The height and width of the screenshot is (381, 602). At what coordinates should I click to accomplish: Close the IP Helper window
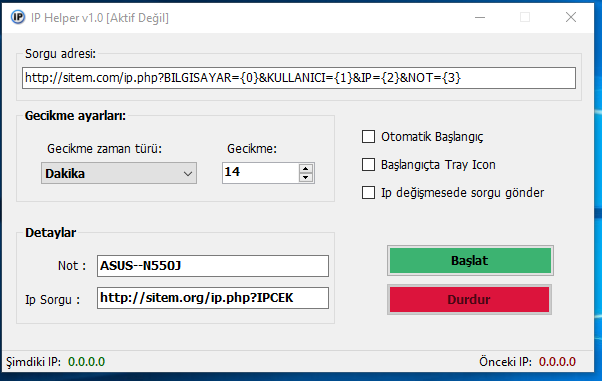coord(571,17)
